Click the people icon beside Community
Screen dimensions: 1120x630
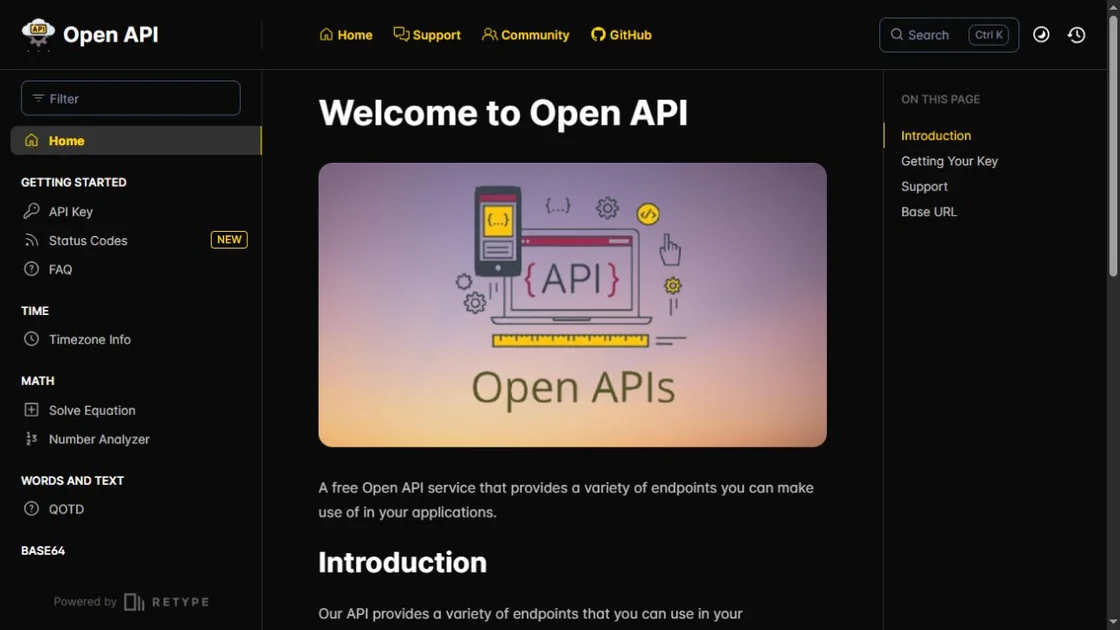point(489,34)
